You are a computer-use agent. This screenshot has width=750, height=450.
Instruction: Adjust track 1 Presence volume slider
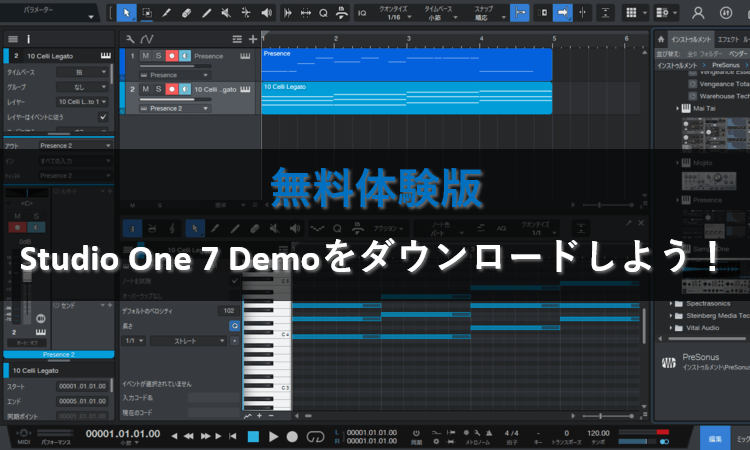pyautogui.click(x=175, y=66)
